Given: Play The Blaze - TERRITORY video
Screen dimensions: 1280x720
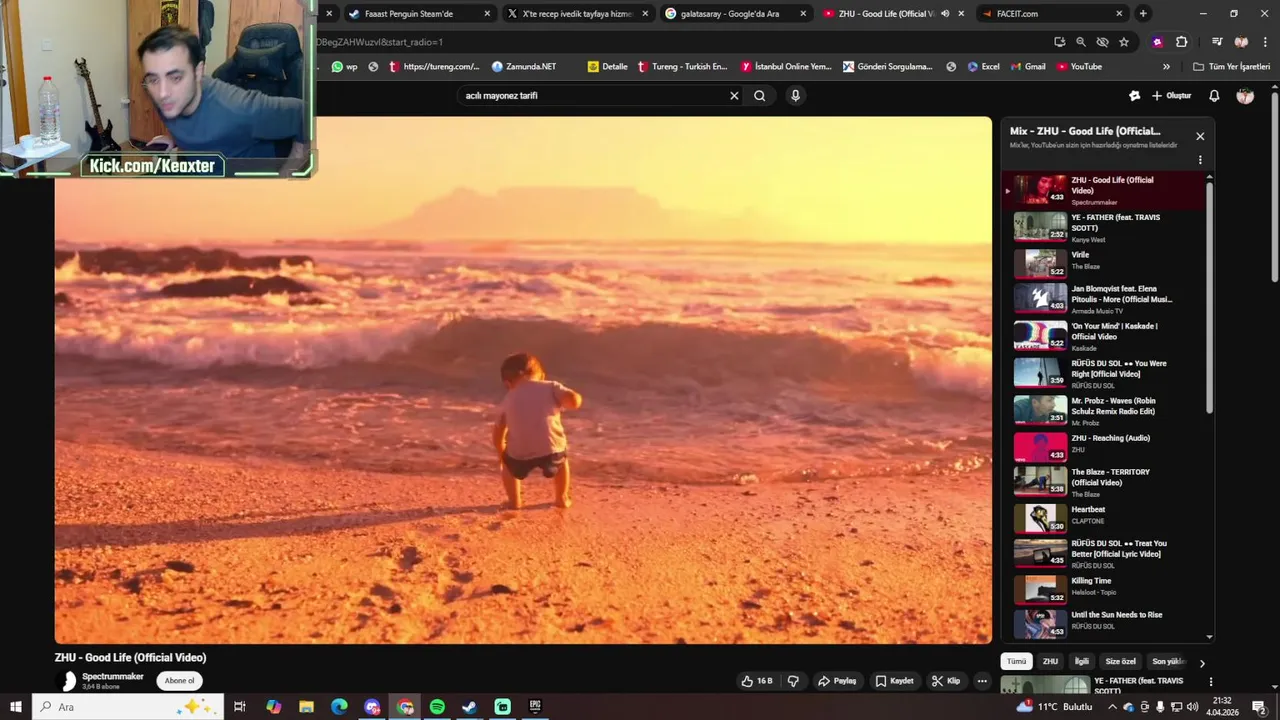Looking at the screenshot, I should click(x=1105, y=482).
